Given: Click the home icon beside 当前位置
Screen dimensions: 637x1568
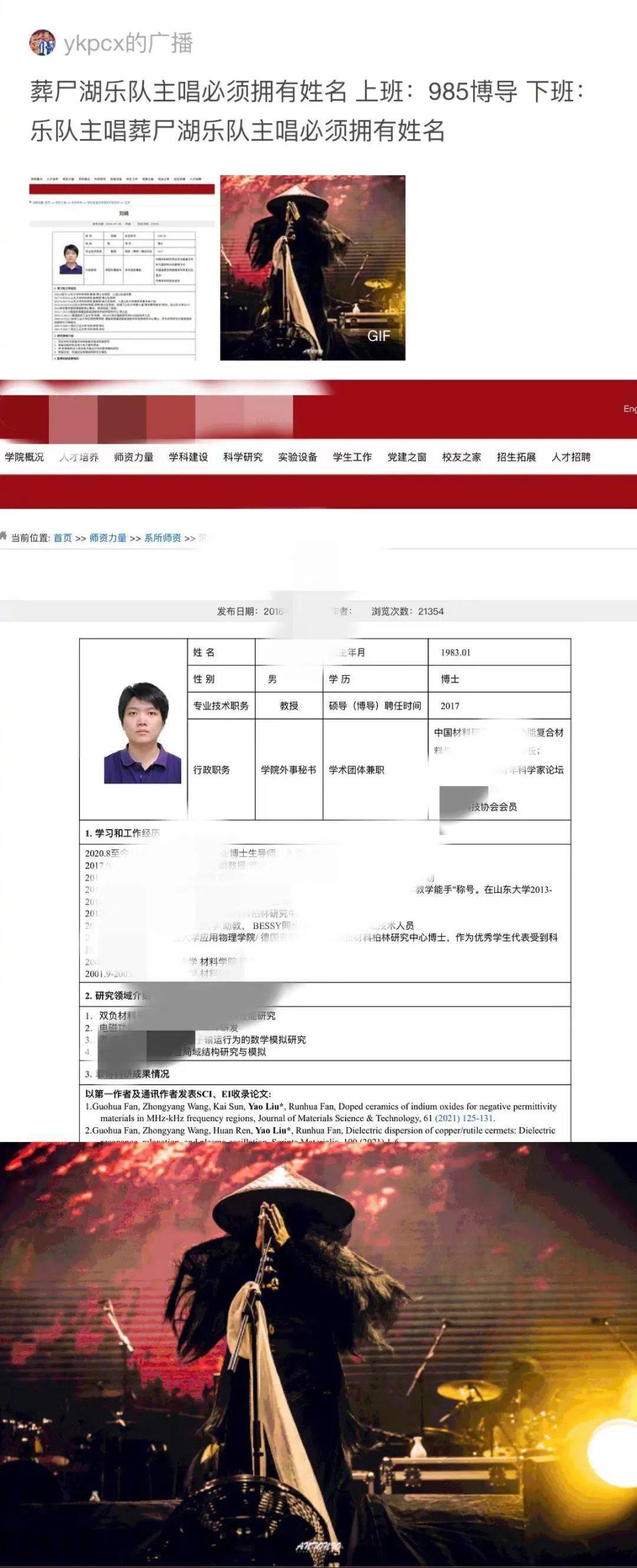Looking at the screenshot, I should 4,537.
